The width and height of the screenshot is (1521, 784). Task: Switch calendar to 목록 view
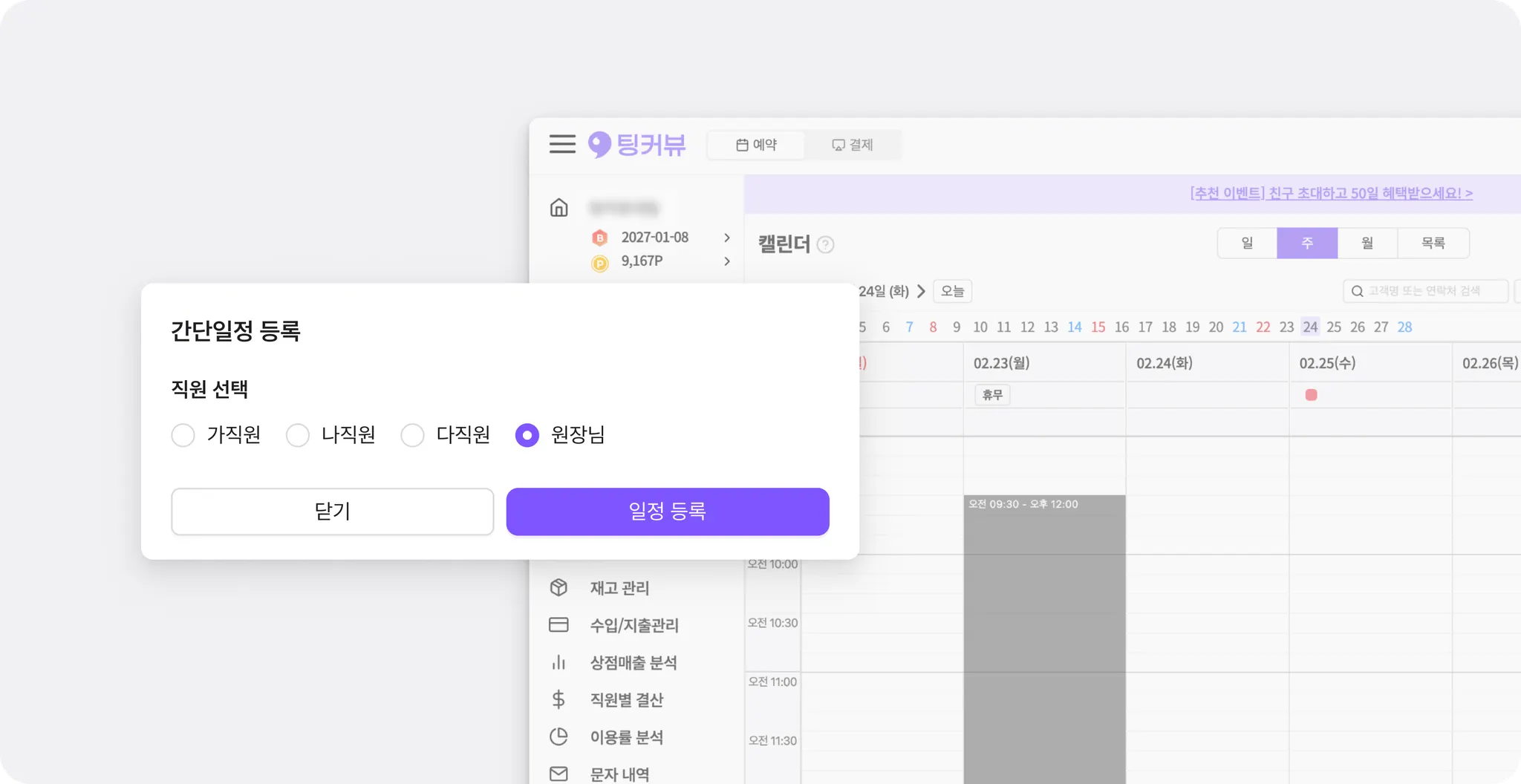coord(1433,243)
